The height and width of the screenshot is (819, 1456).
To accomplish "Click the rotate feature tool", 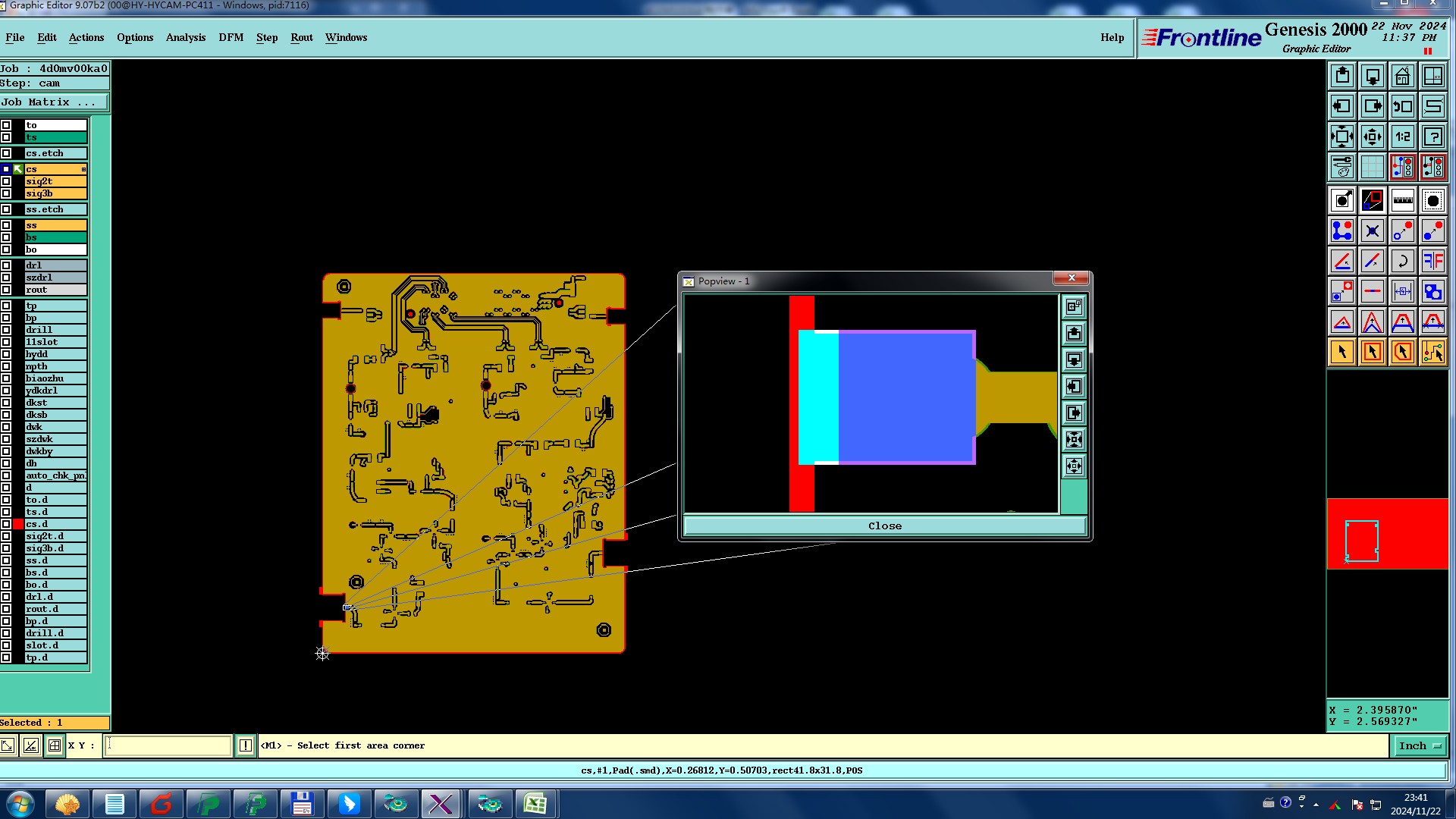I will click(1402, 262).
